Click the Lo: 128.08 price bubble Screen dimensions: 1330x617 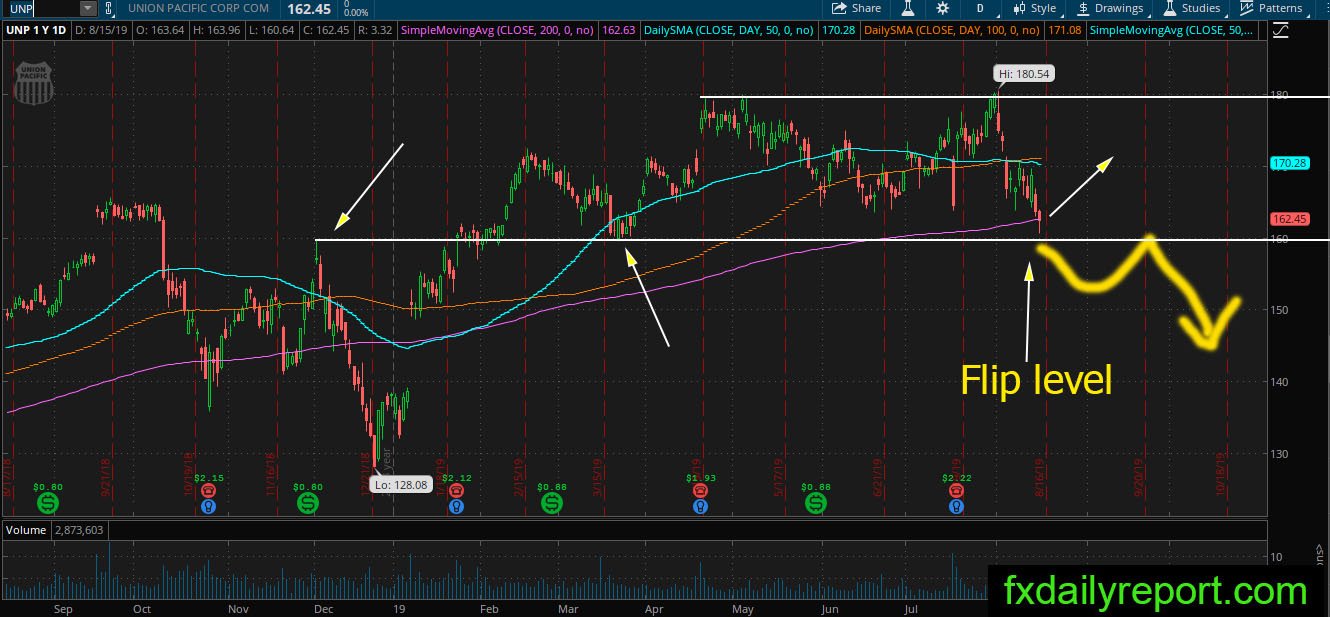401,483
